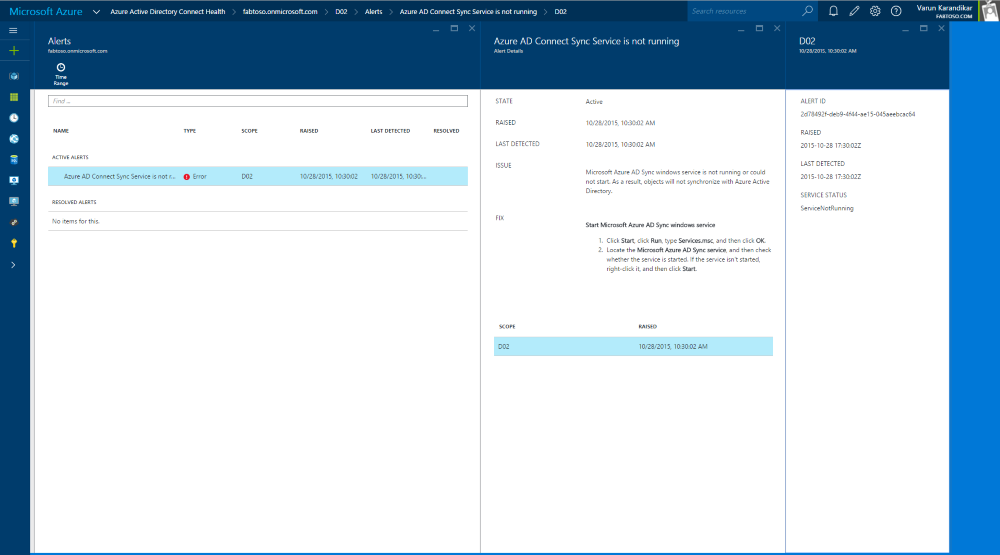Toggle the hamburger menu in sidebar
The height and width of the screenshot is (555, 1000).
click(x=14, y=31)
